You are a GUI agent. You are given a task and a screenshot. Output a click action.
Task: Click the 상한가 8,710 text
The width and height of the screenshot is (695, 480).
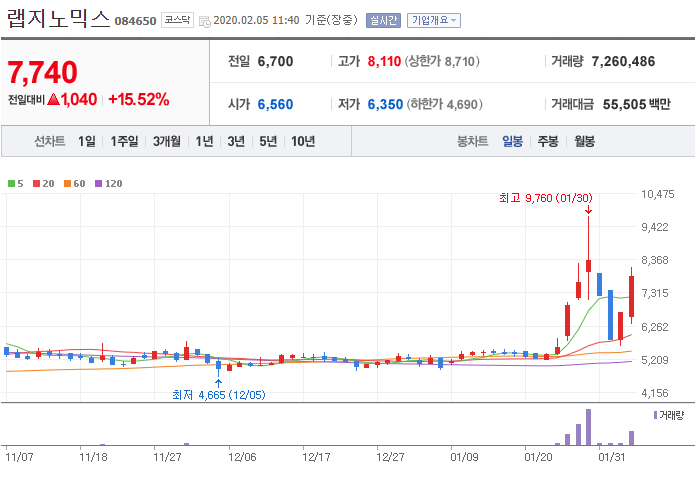point(442,61)
